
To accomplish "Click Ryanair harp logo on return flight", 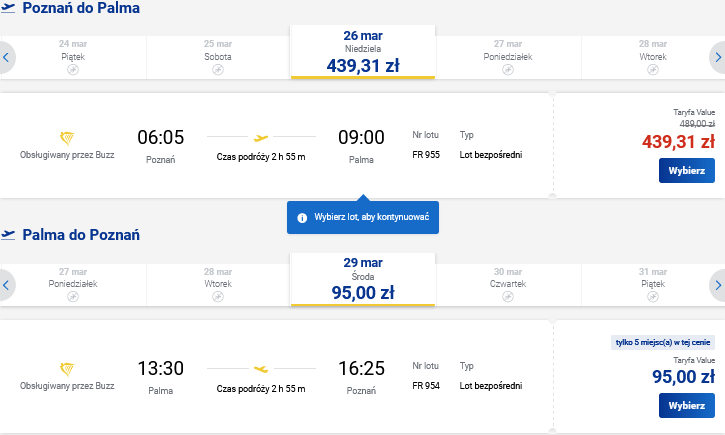I will point(67,369).
